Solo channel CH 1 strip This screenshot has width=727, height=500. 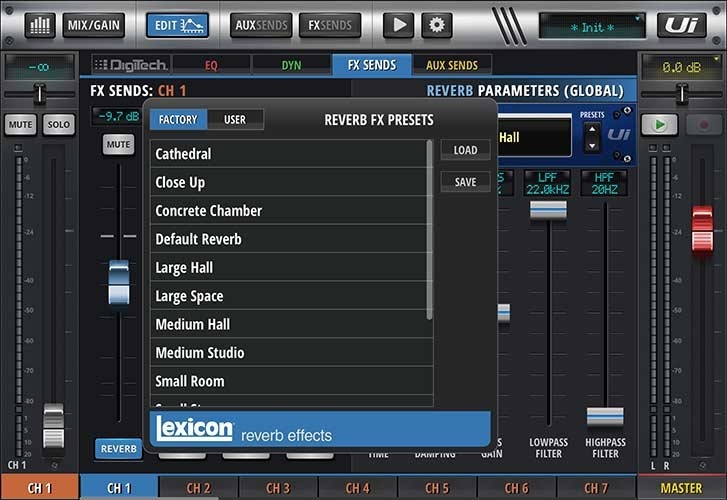point(58,124)
